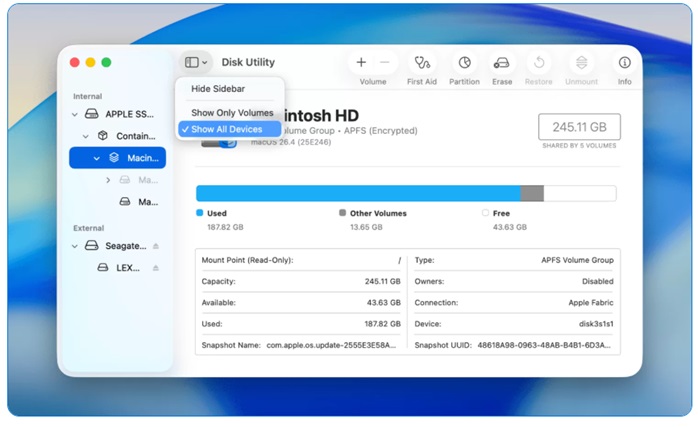This screenshot has width=698, height=427.
Task: Add a volume with the plus button
Action: point(361,62)
